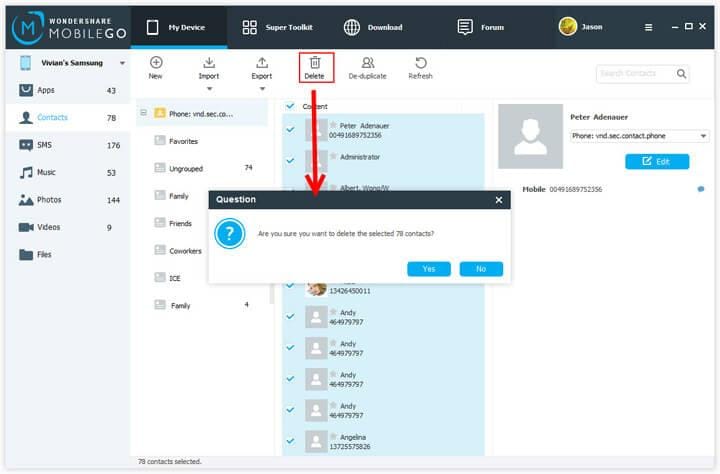Open the Music section in sidebar
Viewport: 720px width, 474px height.
coord(68,173)
